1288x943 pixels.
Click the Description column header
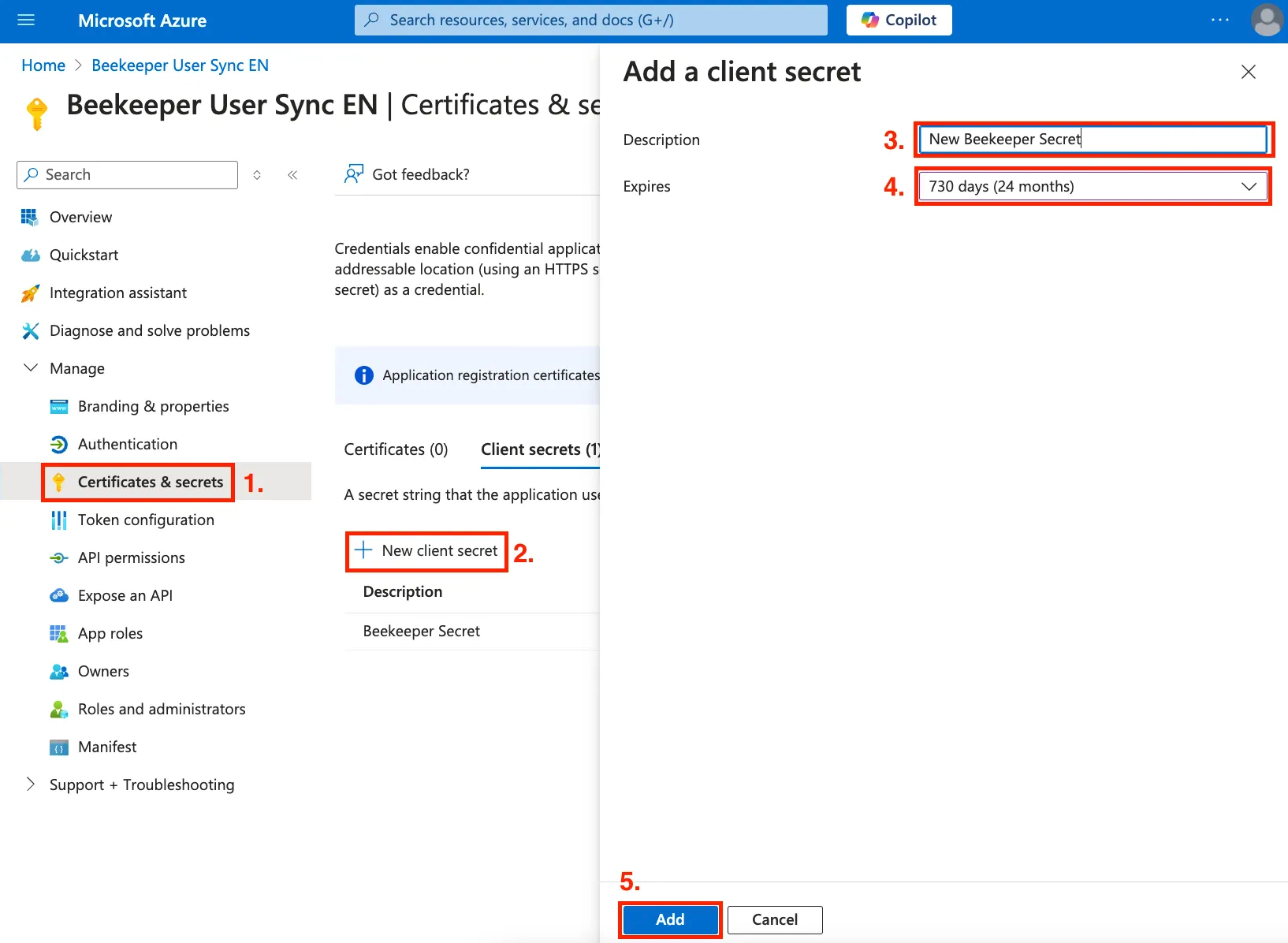point(403,592)
